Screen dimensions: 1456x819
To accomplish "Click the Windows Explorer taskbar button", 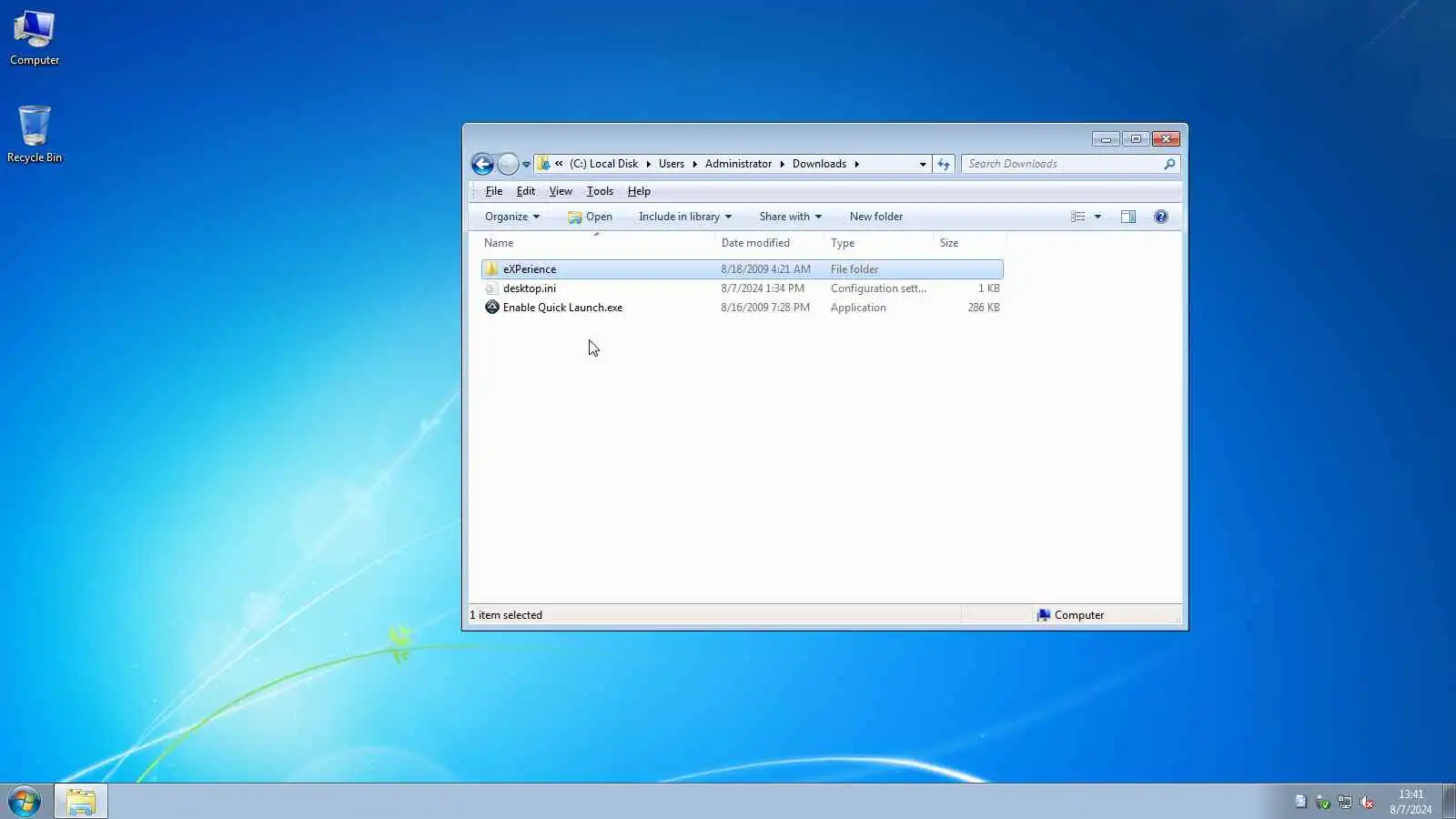I will click(x=81, y=802).
